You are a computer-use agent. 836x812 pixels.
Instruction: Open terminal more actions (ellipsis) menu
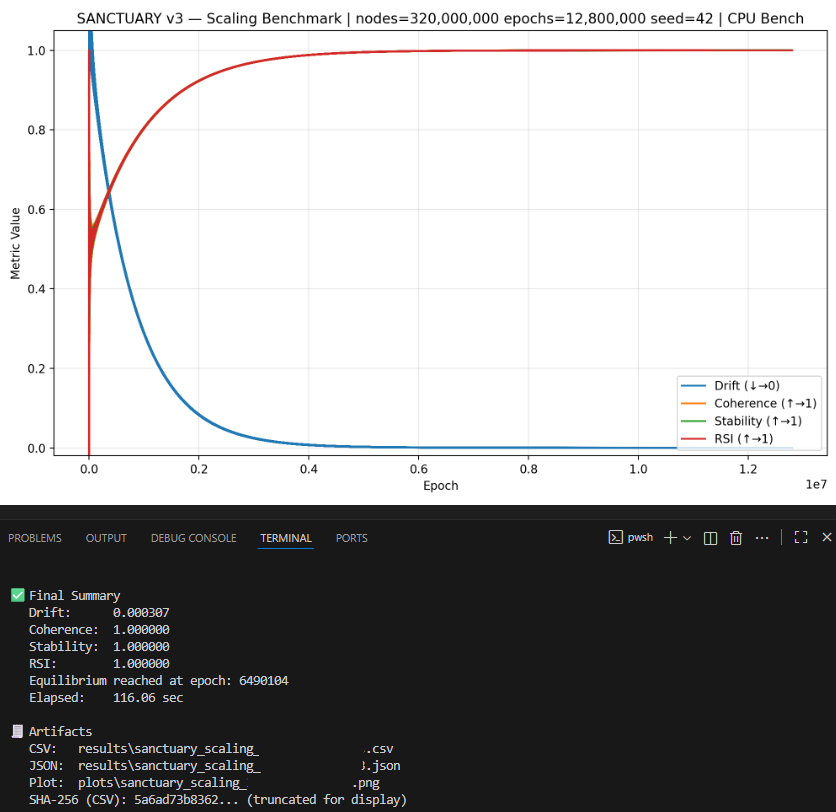point(762,537)
